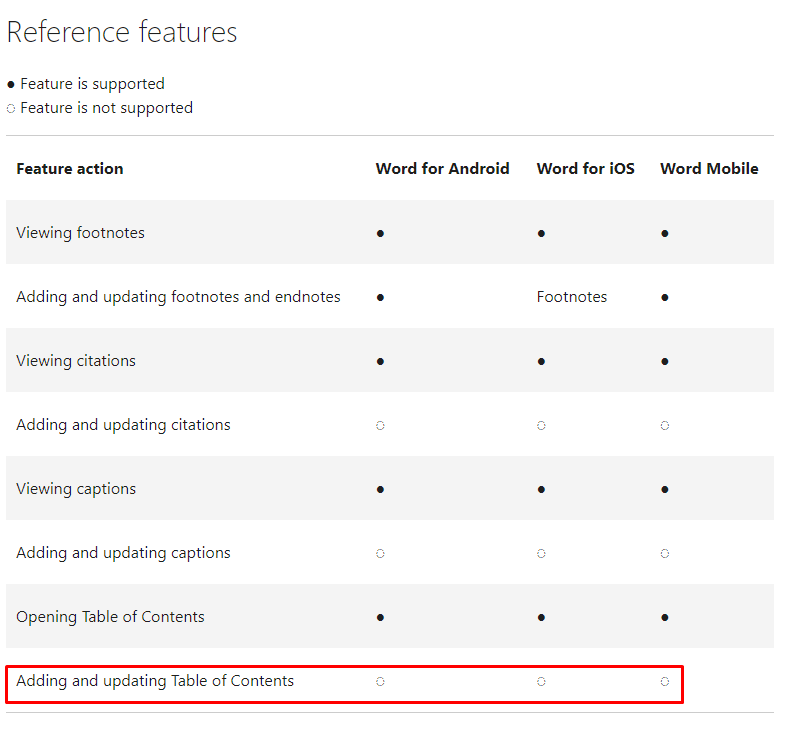Click Opening Table of Contents dot under iOS
The image size is (786, 732).
click(541, 618)
